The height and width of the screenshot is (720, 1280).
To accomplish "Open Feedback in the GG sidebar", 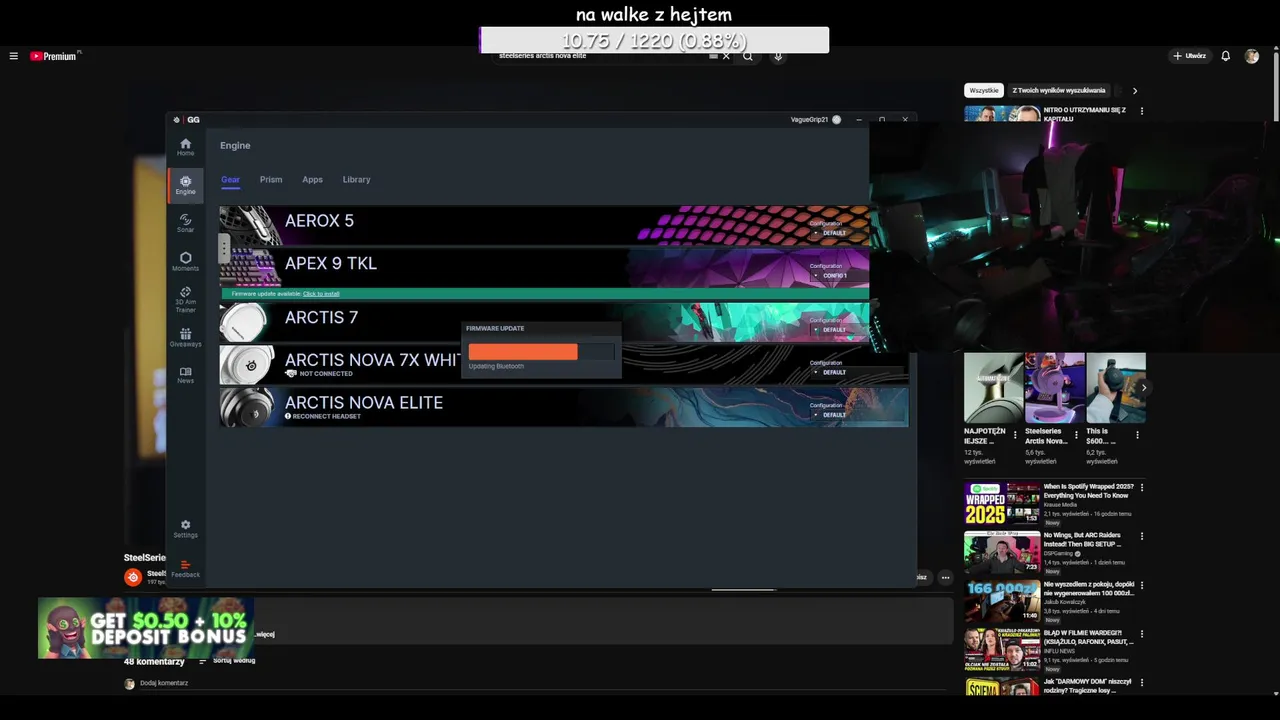I will click(x=185, y=568).
